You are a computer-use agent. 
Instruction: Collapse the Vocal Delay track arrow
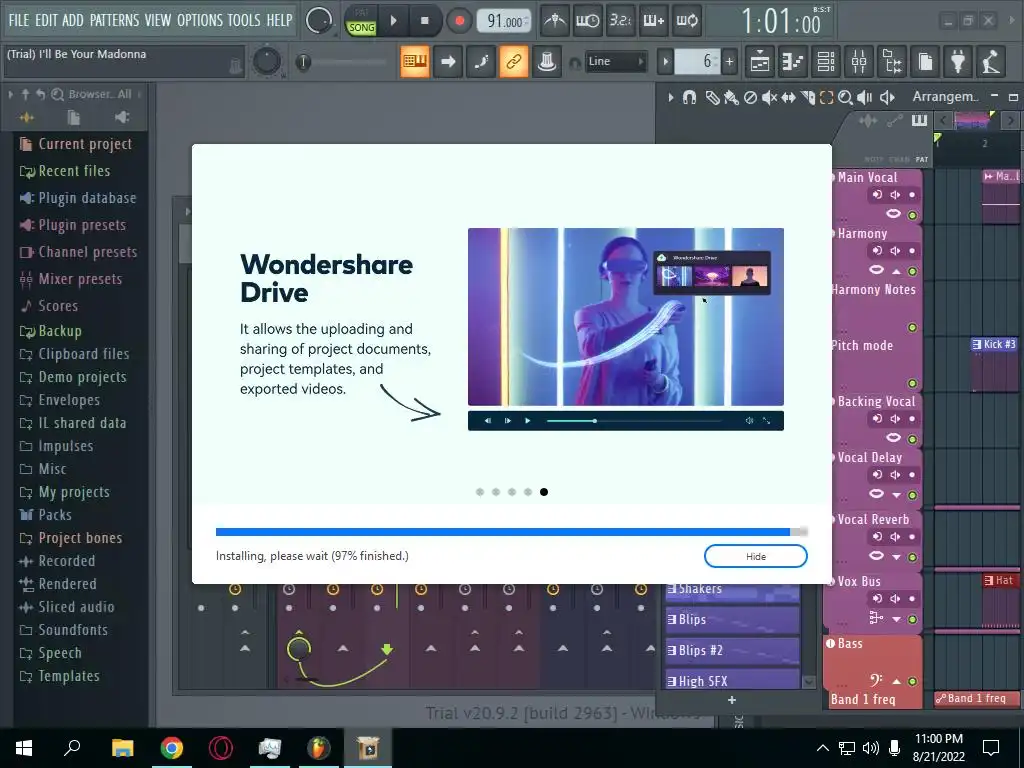896,495
